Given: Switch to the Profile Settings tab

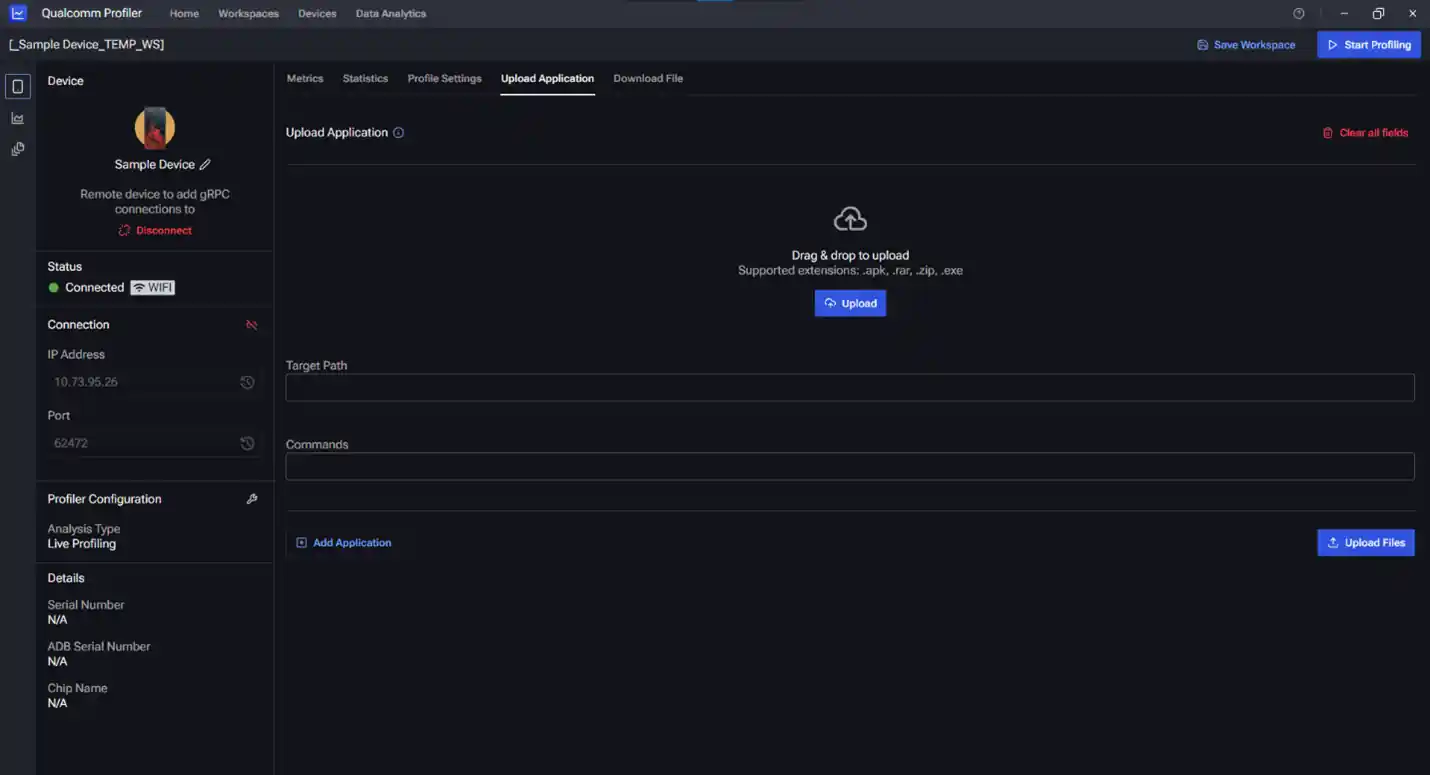Looking at the screenshot, I should [444, 78].
